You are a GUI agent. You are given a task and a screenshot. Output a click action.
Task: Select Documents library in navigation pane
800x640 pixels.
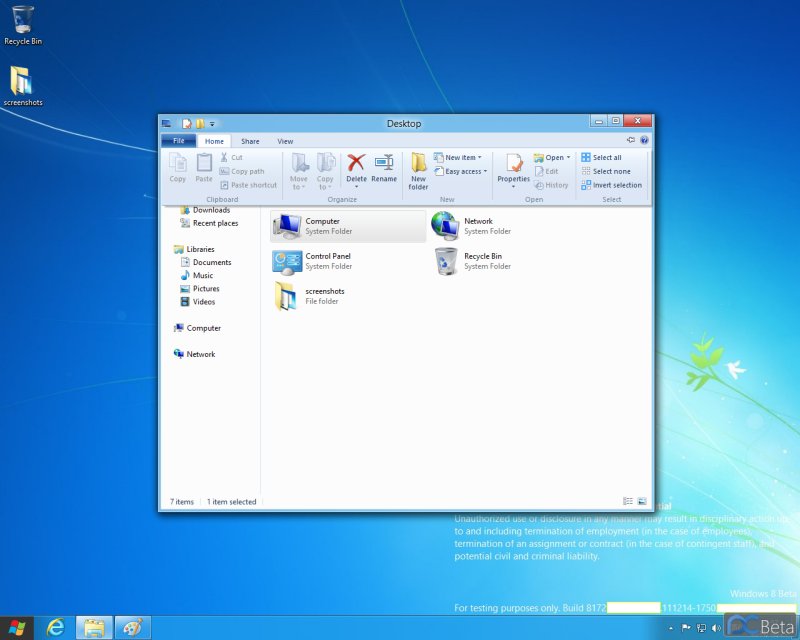211,262
